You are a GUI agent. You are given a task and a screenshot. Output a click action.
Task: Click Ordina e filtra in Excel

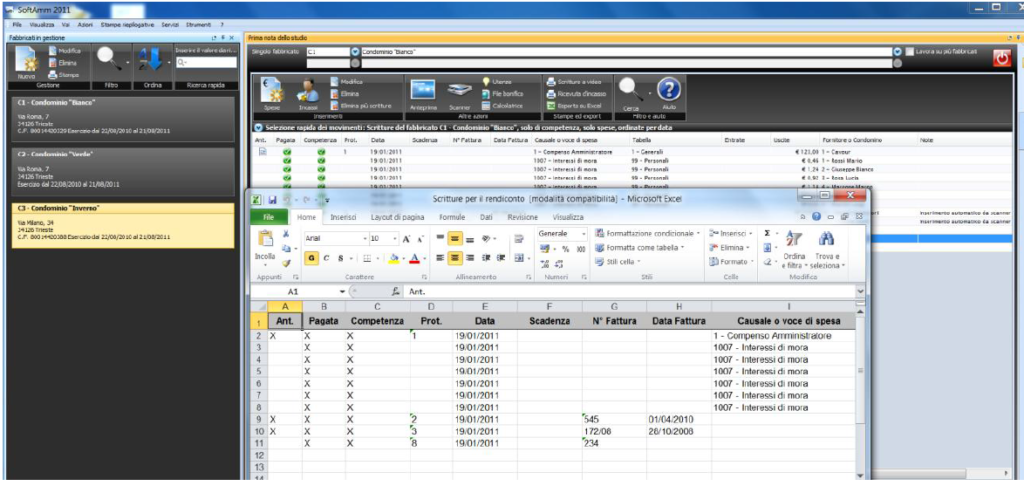coord(793,248)
